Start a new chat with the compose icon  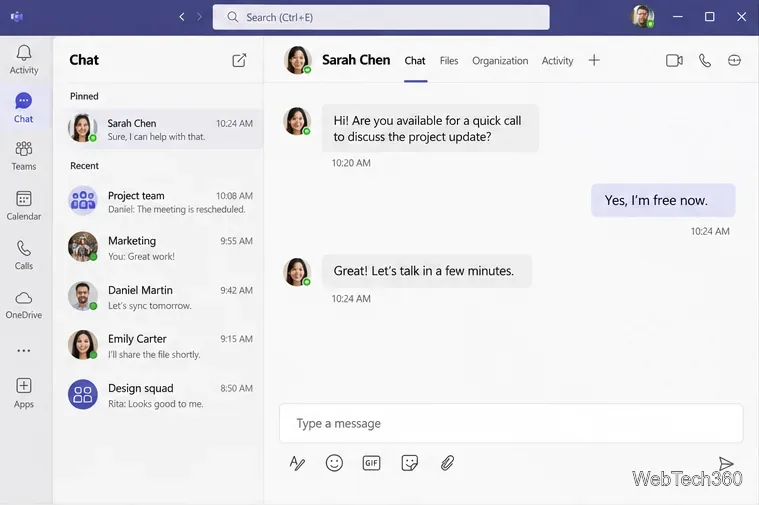[x=239, y=60]
